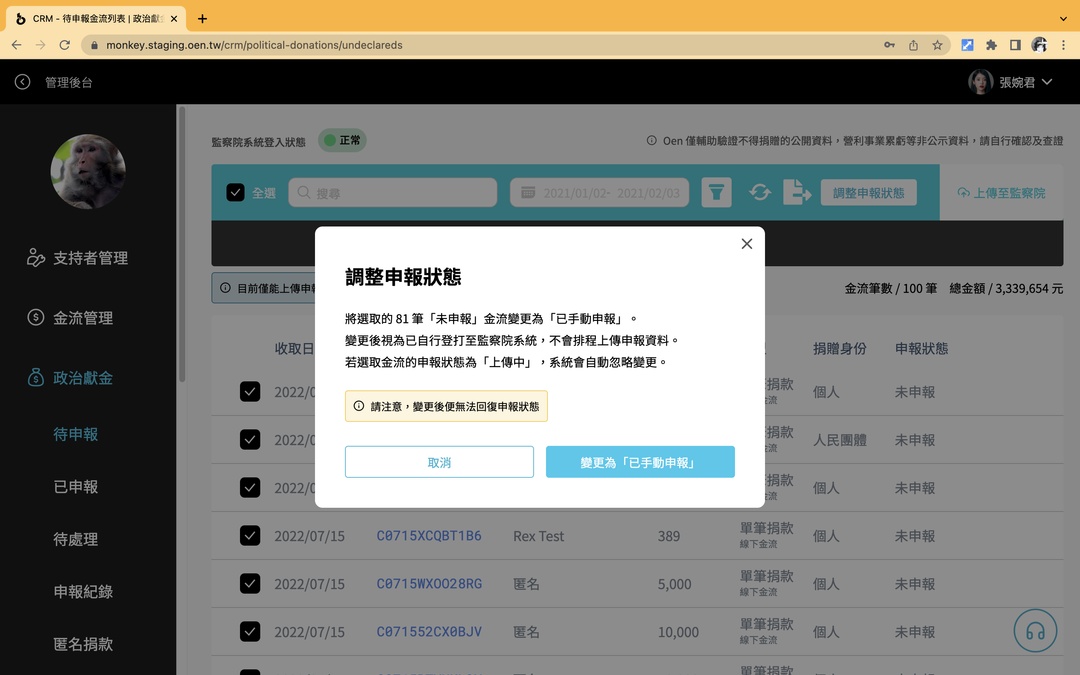Expand the 張婉君 account dropdown

tap(1045, 81)
